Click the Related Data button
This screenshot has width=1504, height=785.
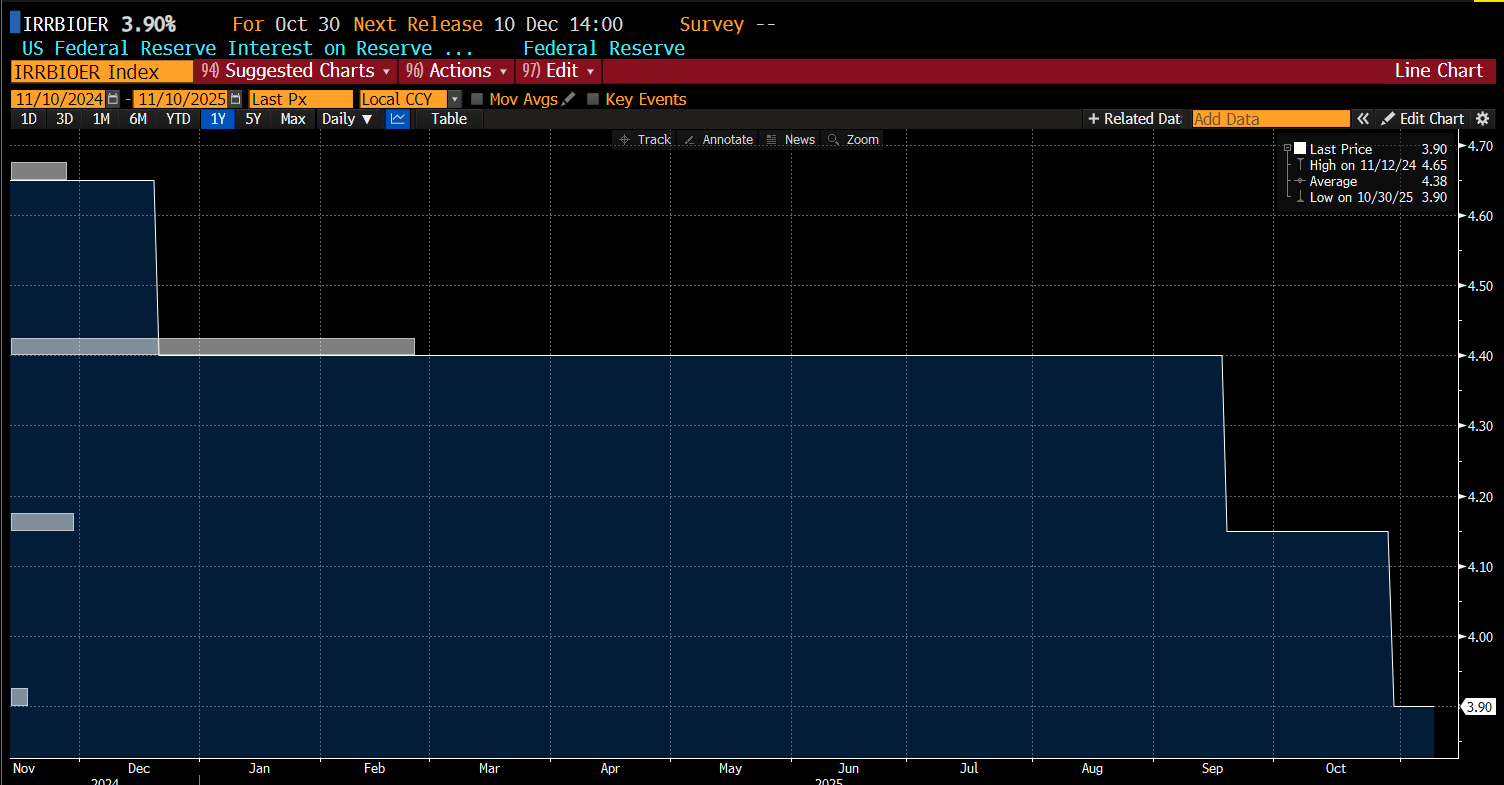click(1135, 119)
